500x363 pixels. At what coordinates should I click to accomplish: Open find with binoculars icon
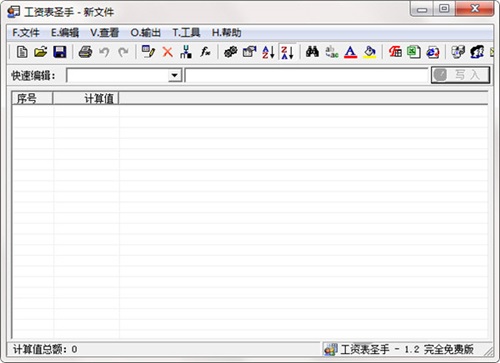point(312,52)
